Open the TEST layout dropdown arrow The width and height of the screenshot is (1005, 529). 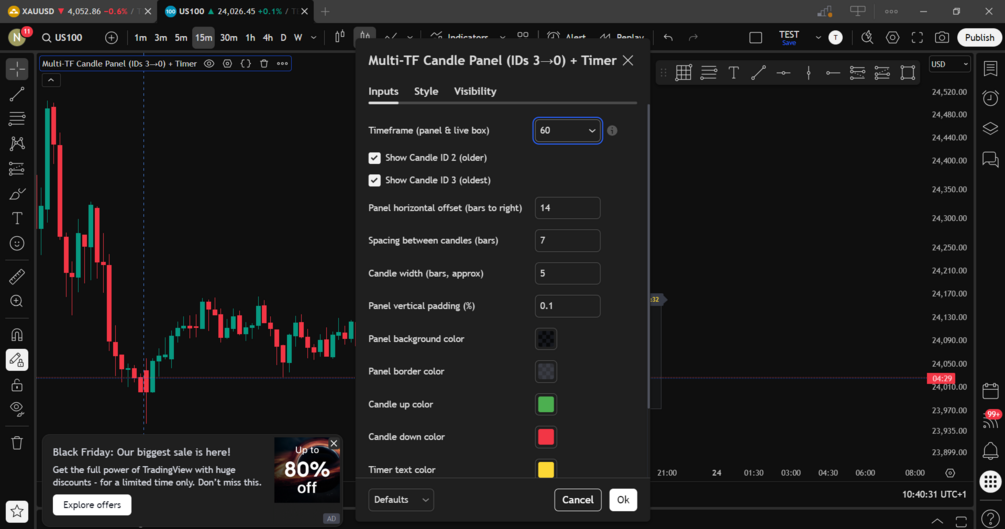818,38
